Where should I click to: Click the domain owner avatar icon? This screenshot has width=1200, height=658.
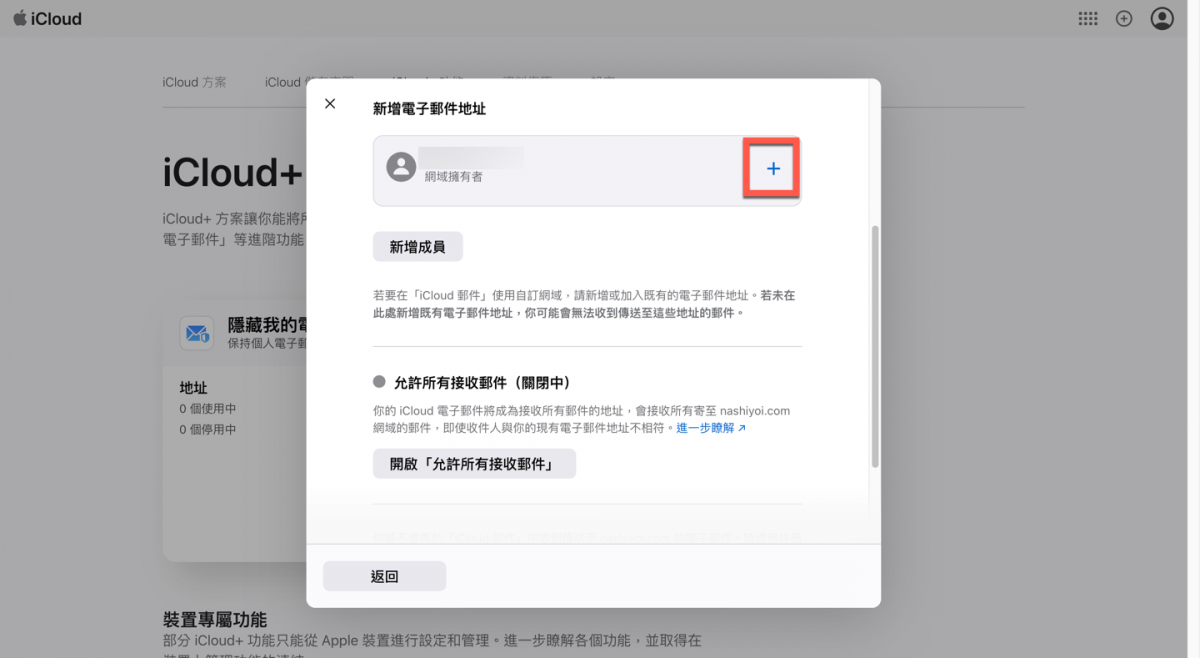pyautogui.click(x=401, y=167)
